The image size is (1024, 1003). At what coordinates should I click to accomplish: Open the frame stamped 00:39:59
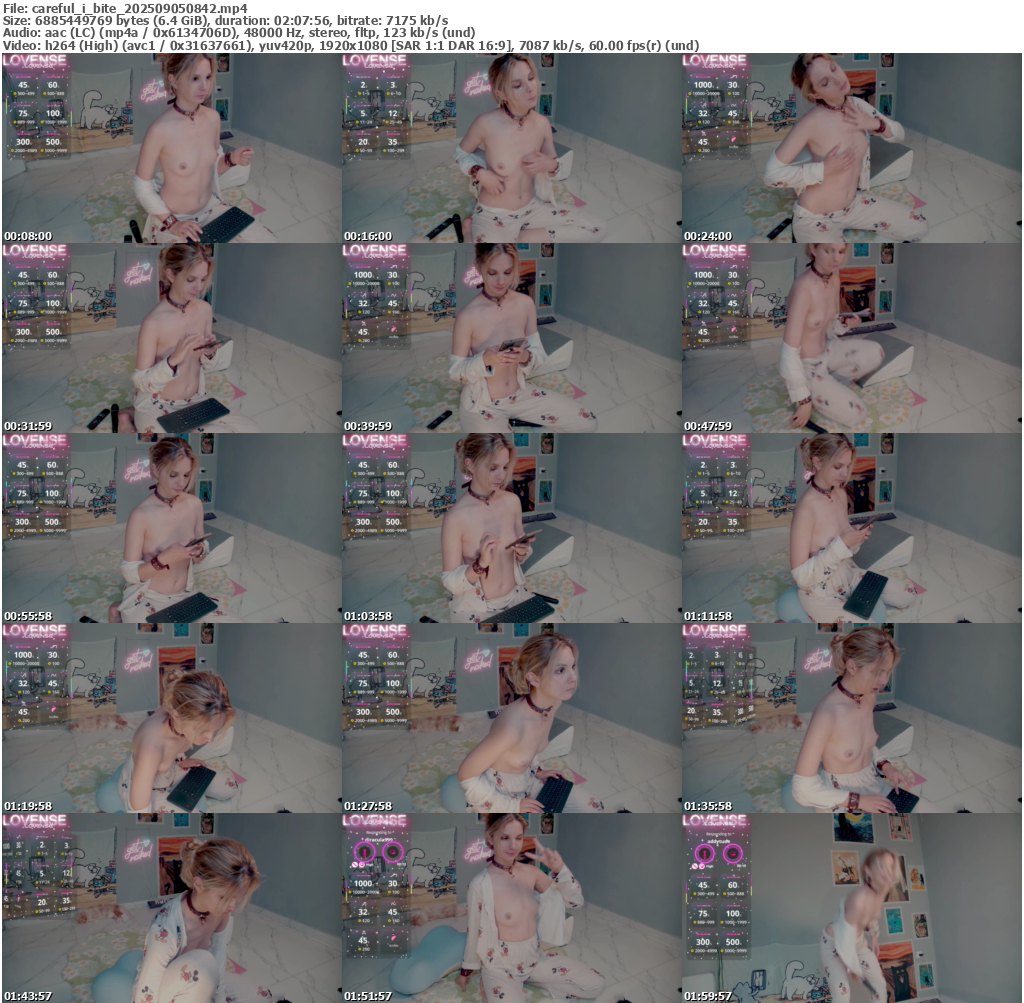(x=511, y=338)
